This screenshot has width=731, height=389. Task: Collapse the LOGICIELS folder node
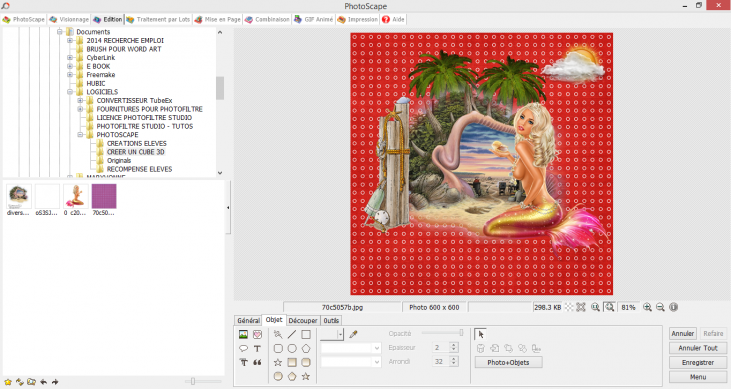[70, 92]
